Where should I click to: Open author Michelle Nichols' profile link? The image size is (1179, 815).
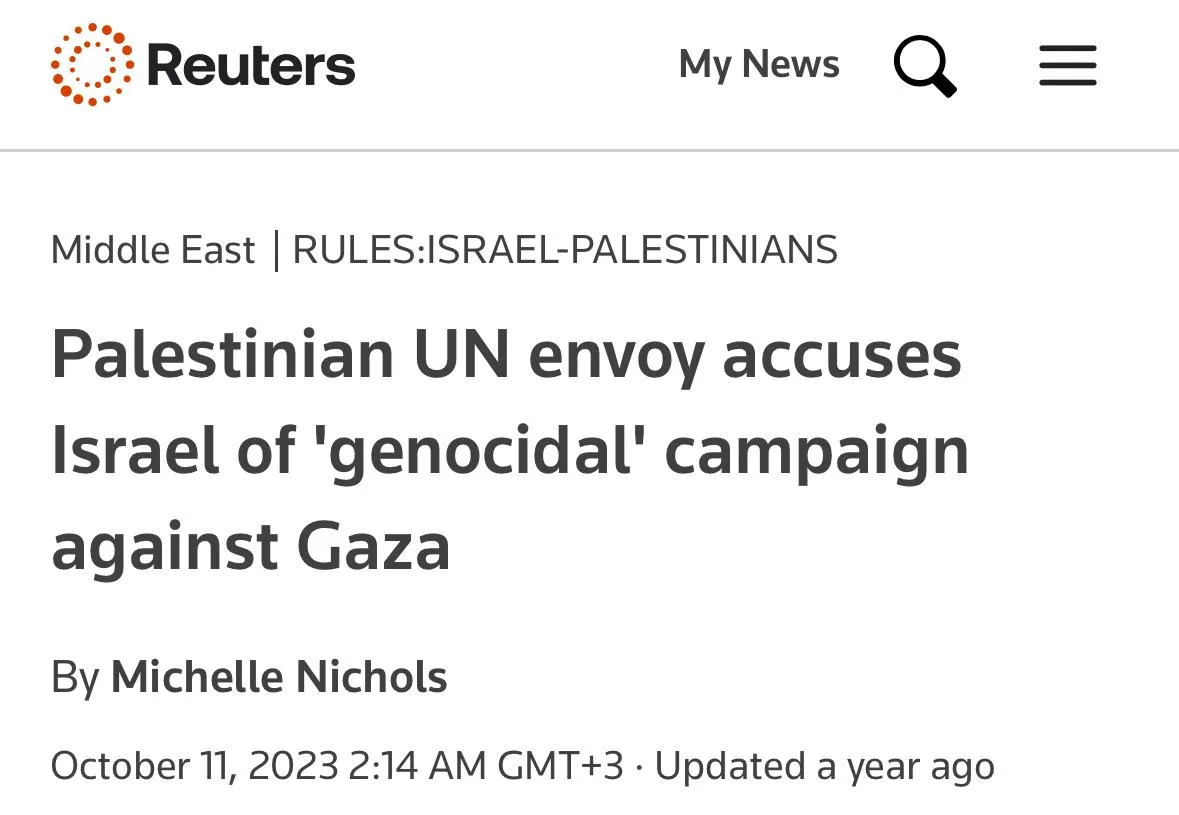tap(279, 677)
